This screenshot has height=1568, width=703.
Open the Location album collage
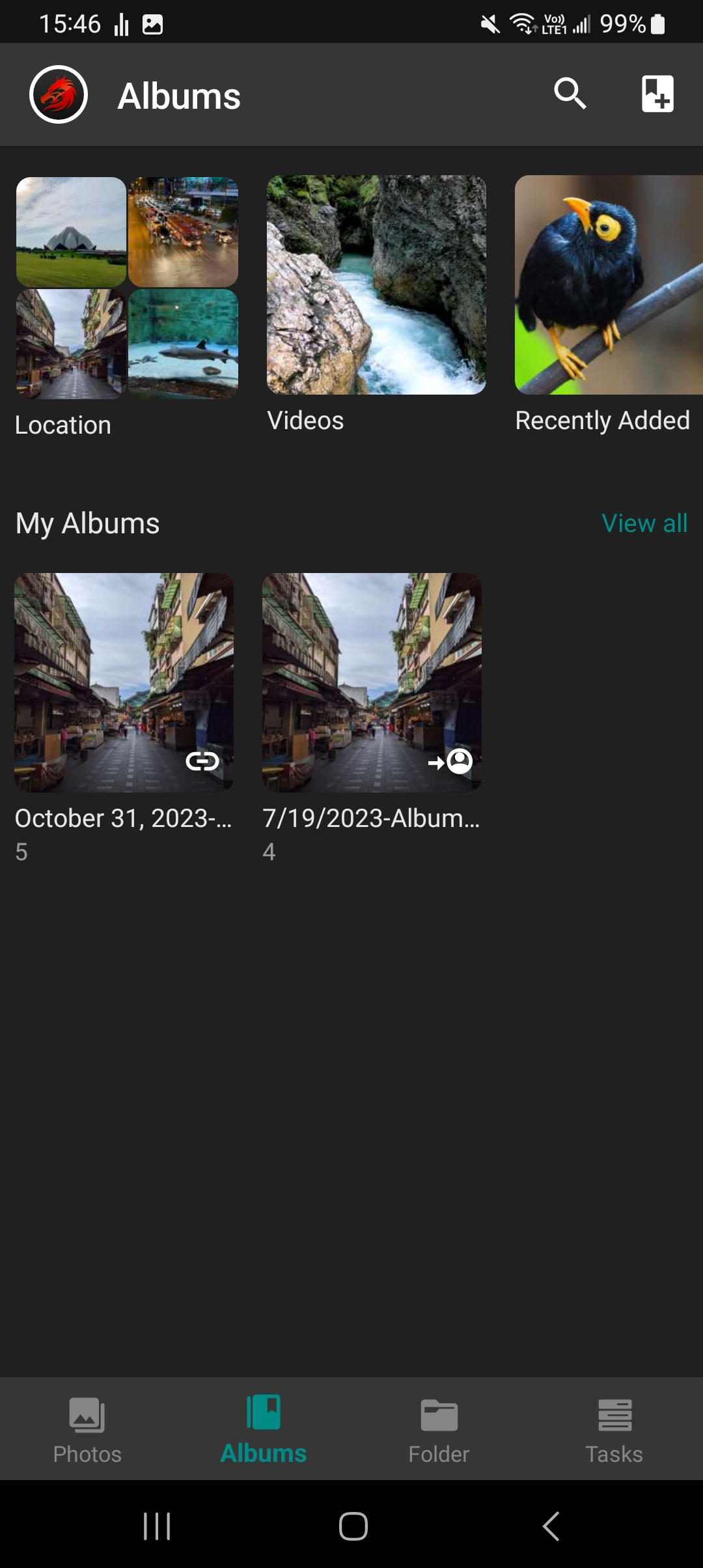127,288
